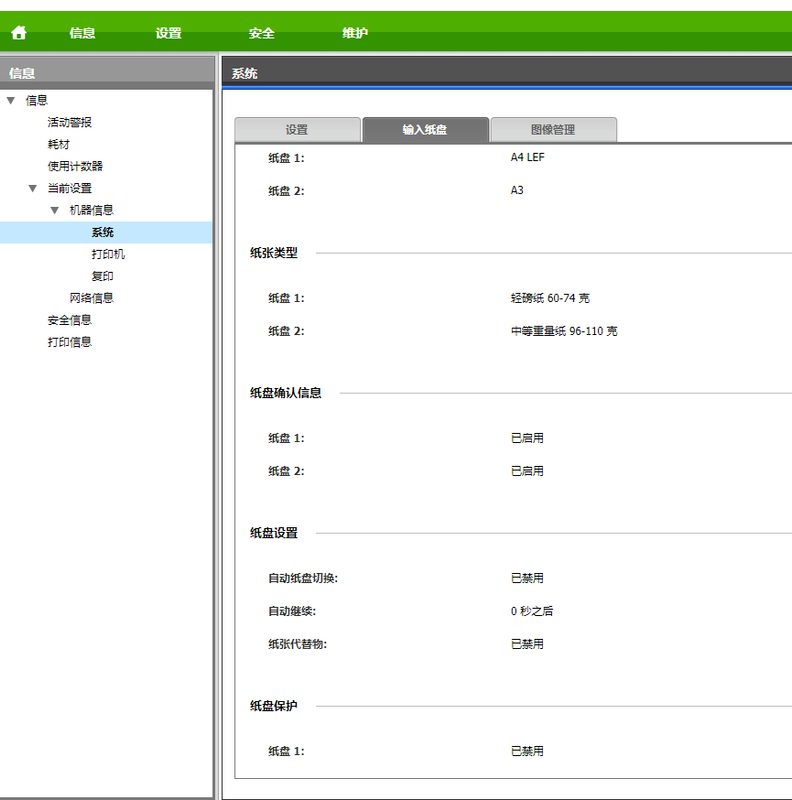Image resolution: width=792 pixels, height=800 pixels.
Task: Select 系统 in the sidebar tree
Action: (x=102, y=232)
